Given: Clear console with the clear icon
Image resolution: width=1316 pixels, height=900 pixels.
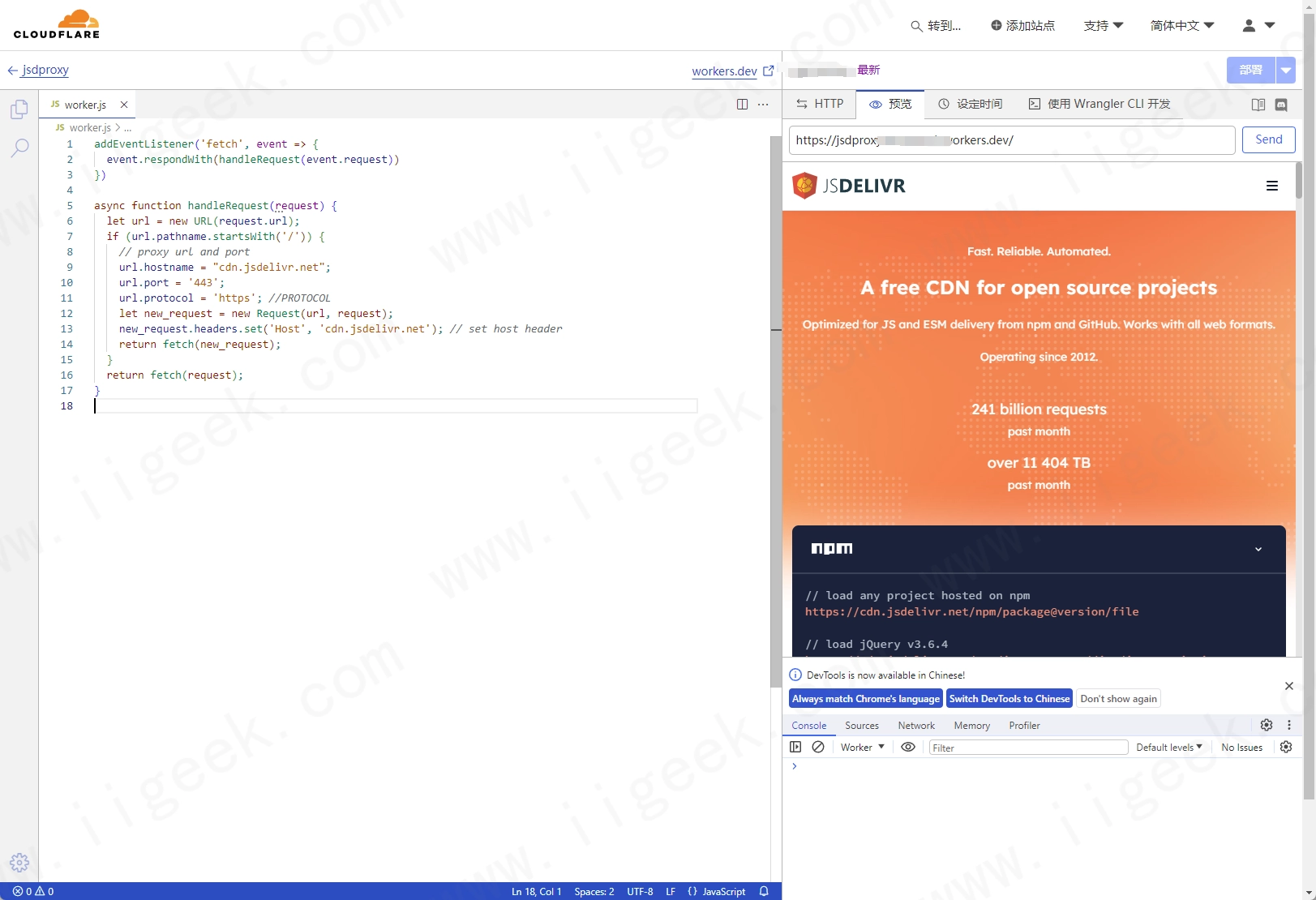Looking at the screenshot, I should (818, 747).
